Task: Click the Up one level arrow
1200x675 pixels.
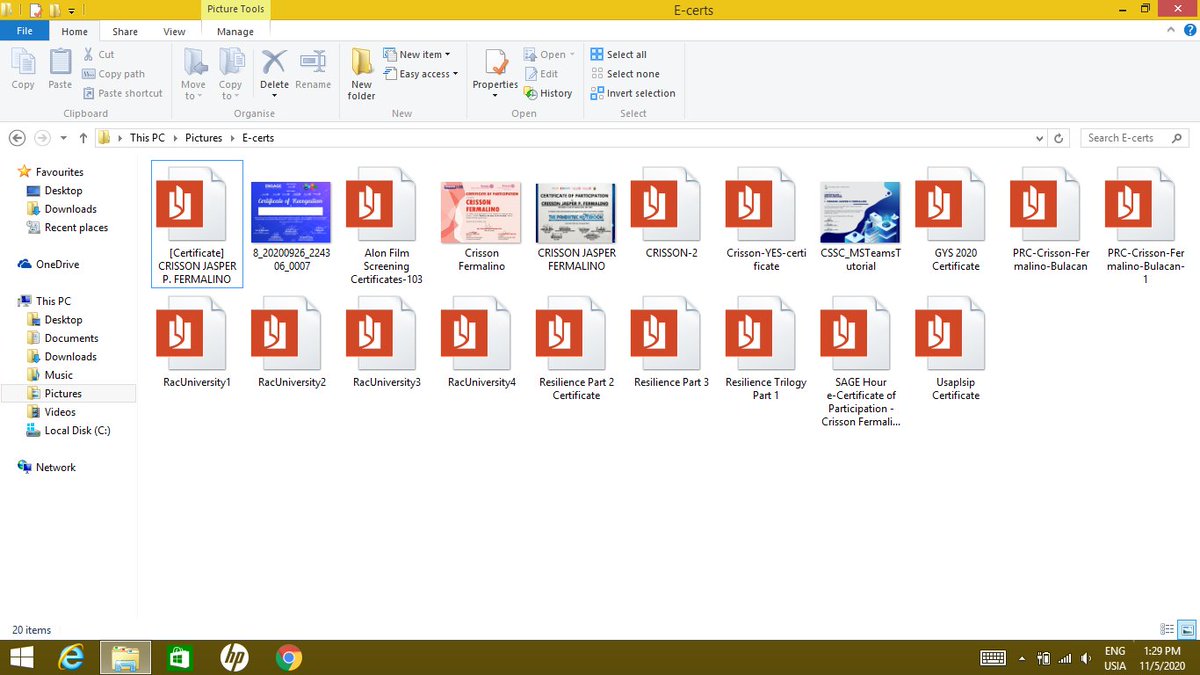Action: click(83, 138)
